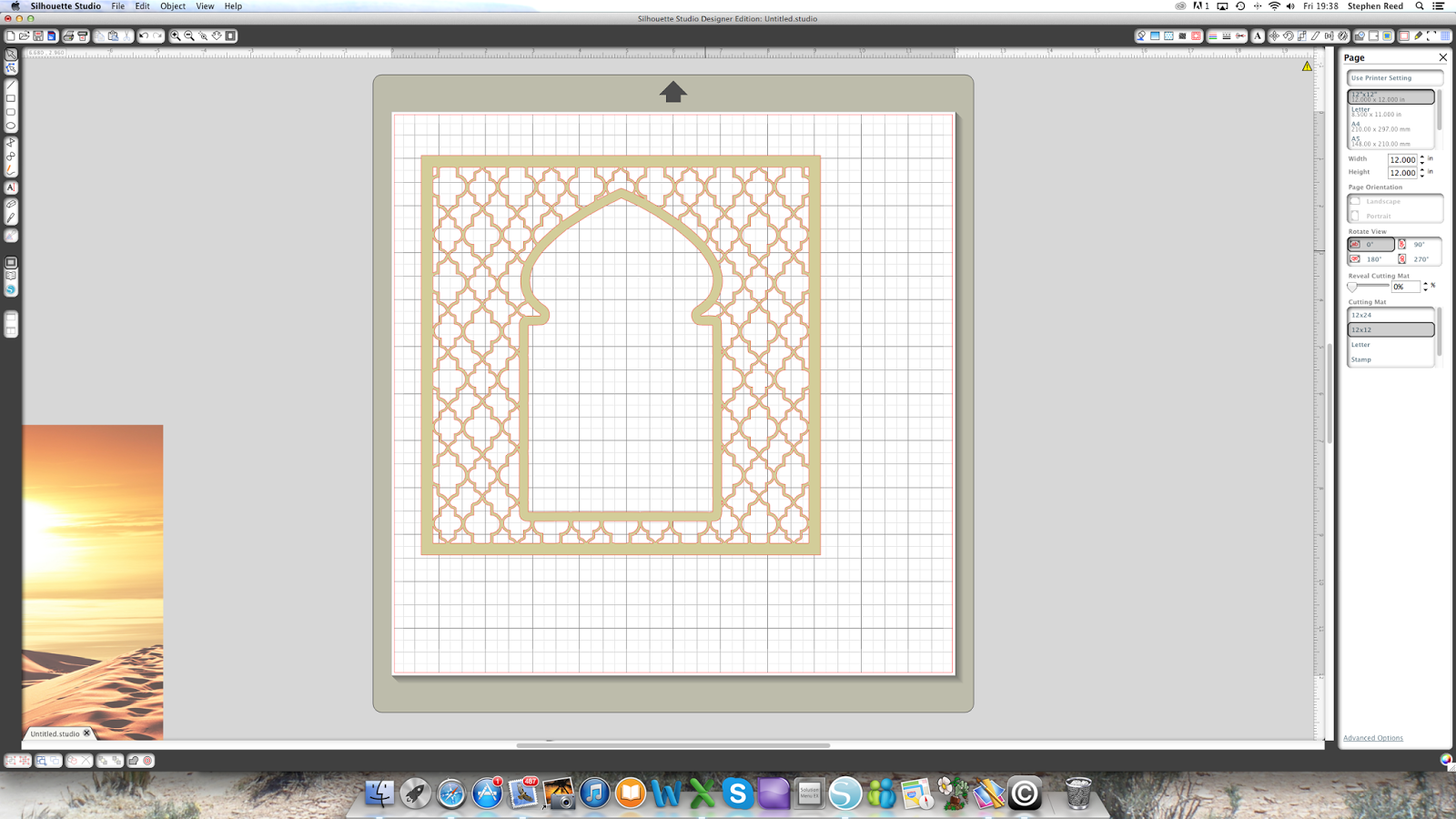
Task: Activate the Edit Points tool
Action: pyautogui.click(x=11, y=68)
